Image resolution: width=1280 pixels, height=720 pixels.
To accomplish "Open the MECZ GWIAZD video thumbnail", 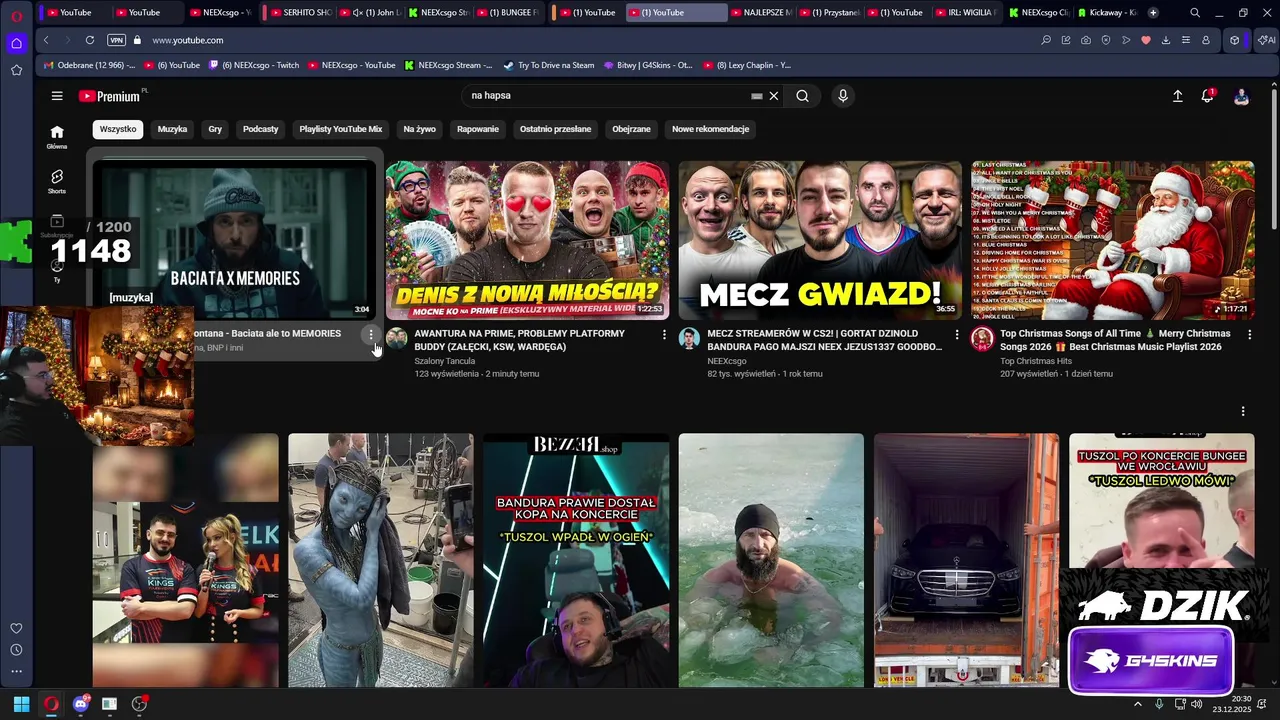I will [x=820, y=240].
